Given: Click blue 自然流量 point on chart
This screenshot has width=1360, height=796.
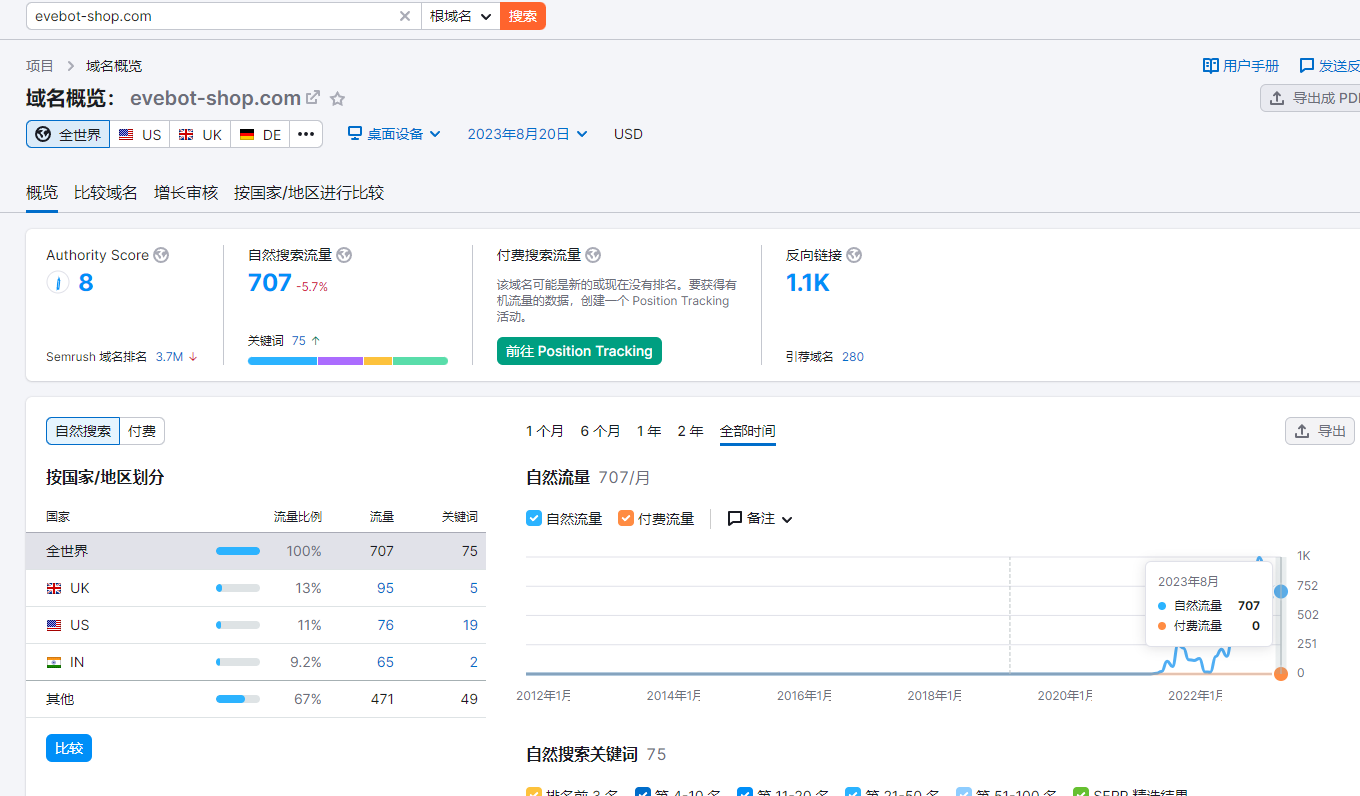Looking at the screenshot, I should (x=1281, y=592).
